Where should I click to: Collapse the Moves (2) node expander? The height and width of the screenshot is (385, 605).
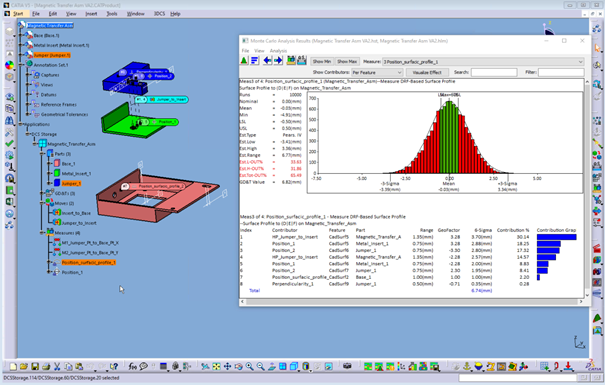(x=42, y=203)
